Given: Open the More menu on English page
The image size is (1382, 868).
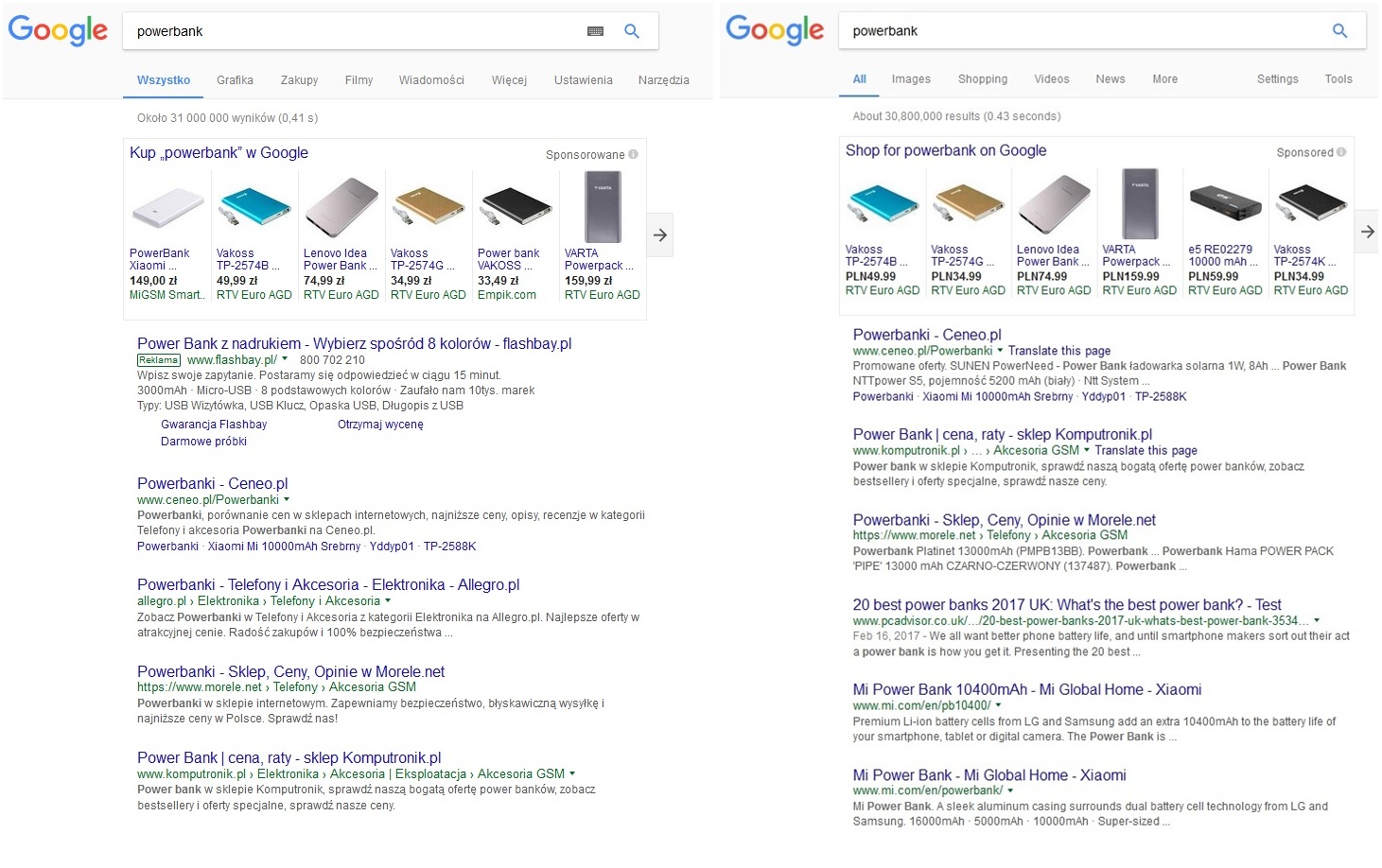Looking at the screenshot, I should [1164, 79].
